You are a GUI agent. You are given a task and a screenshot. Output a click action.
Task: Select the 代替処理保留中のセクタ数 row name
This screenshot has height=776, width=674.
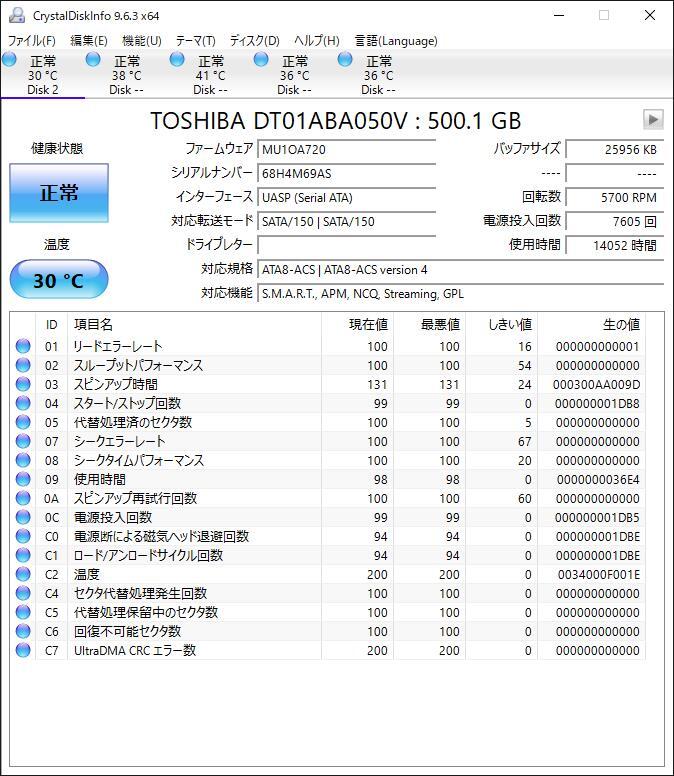(x=145, y=612)
